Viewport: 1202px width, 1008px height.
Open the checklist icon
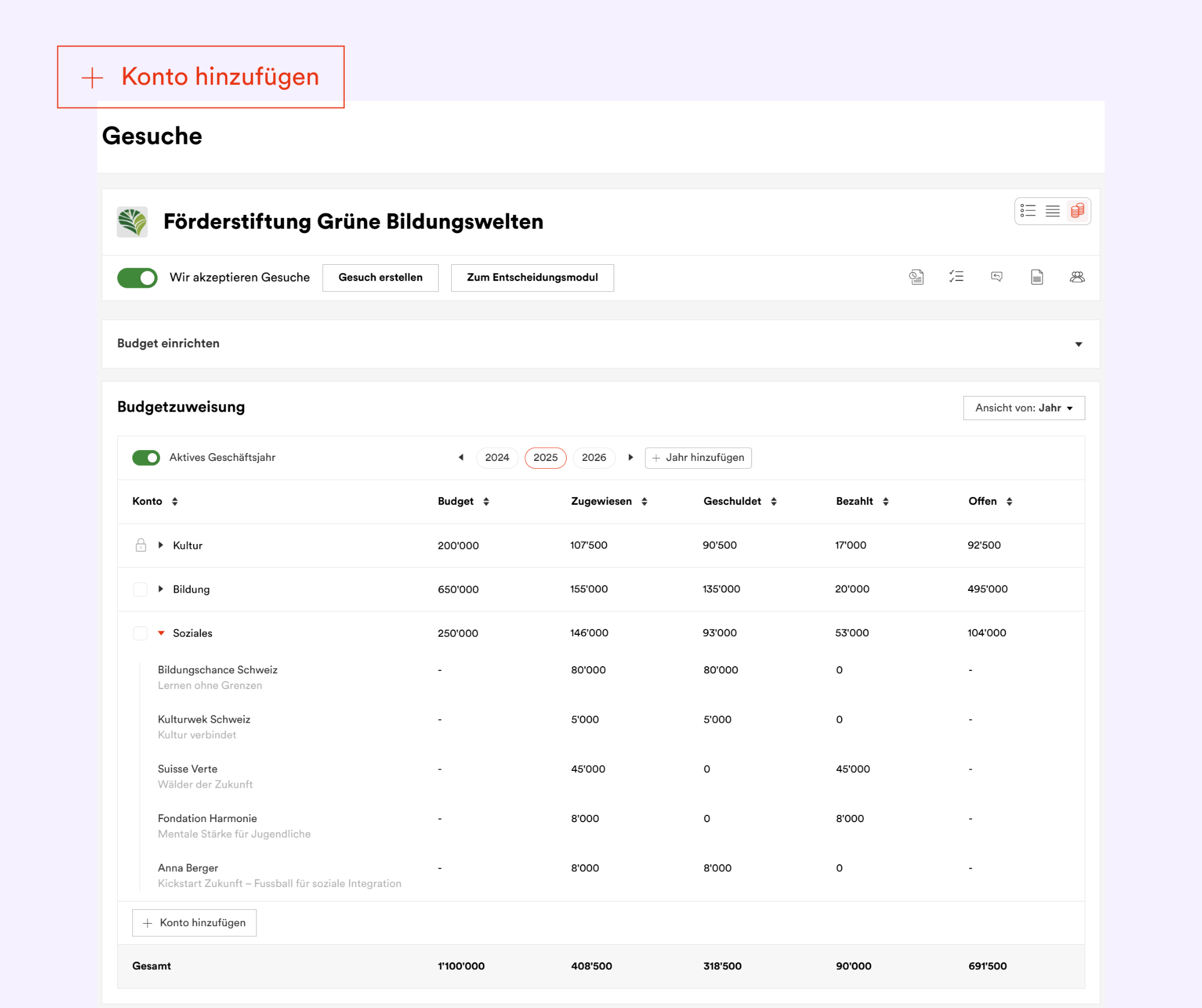[x=956, y=277]
